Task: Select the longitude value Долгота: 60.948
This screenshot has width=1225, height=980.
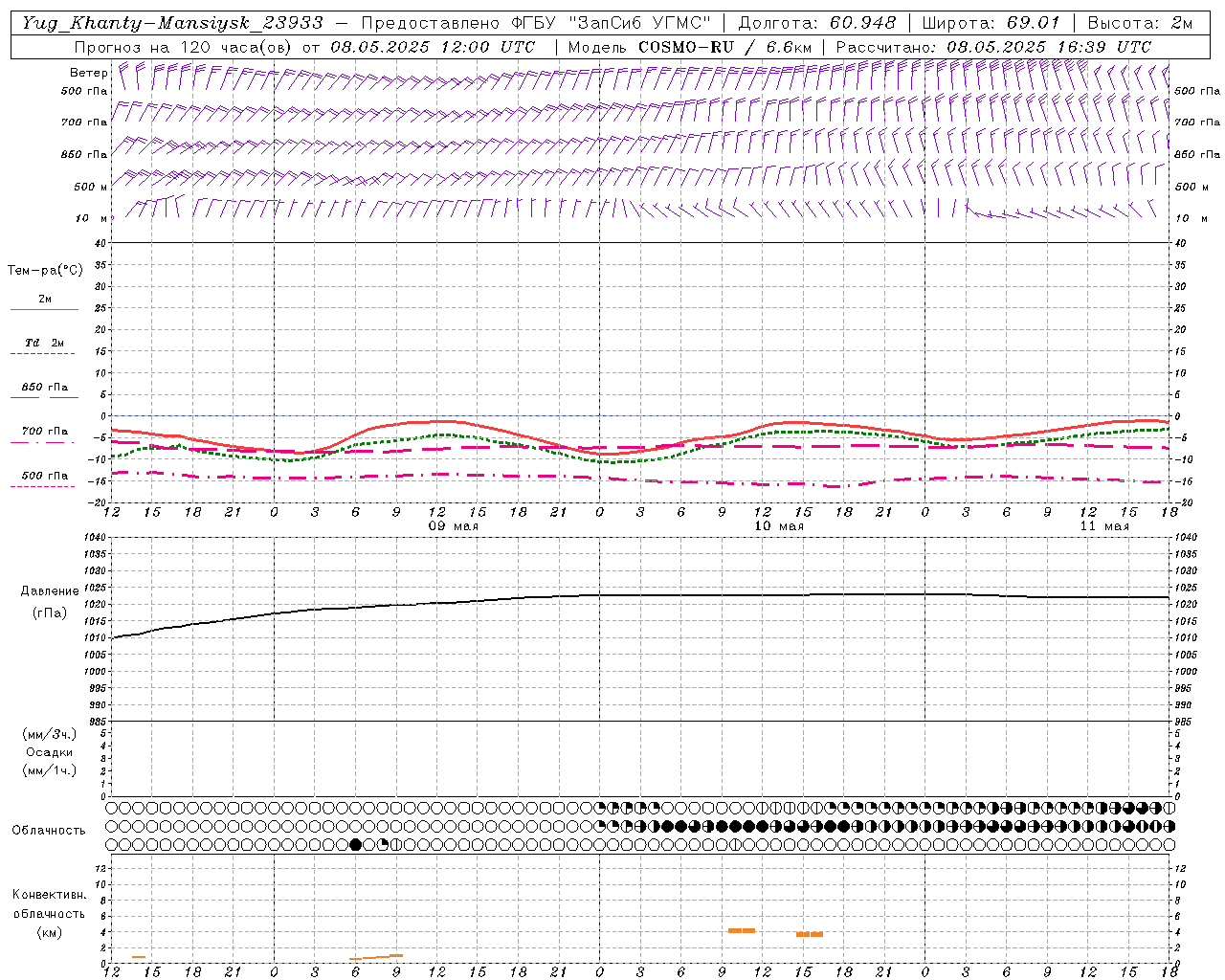Action: coord(817,23)
